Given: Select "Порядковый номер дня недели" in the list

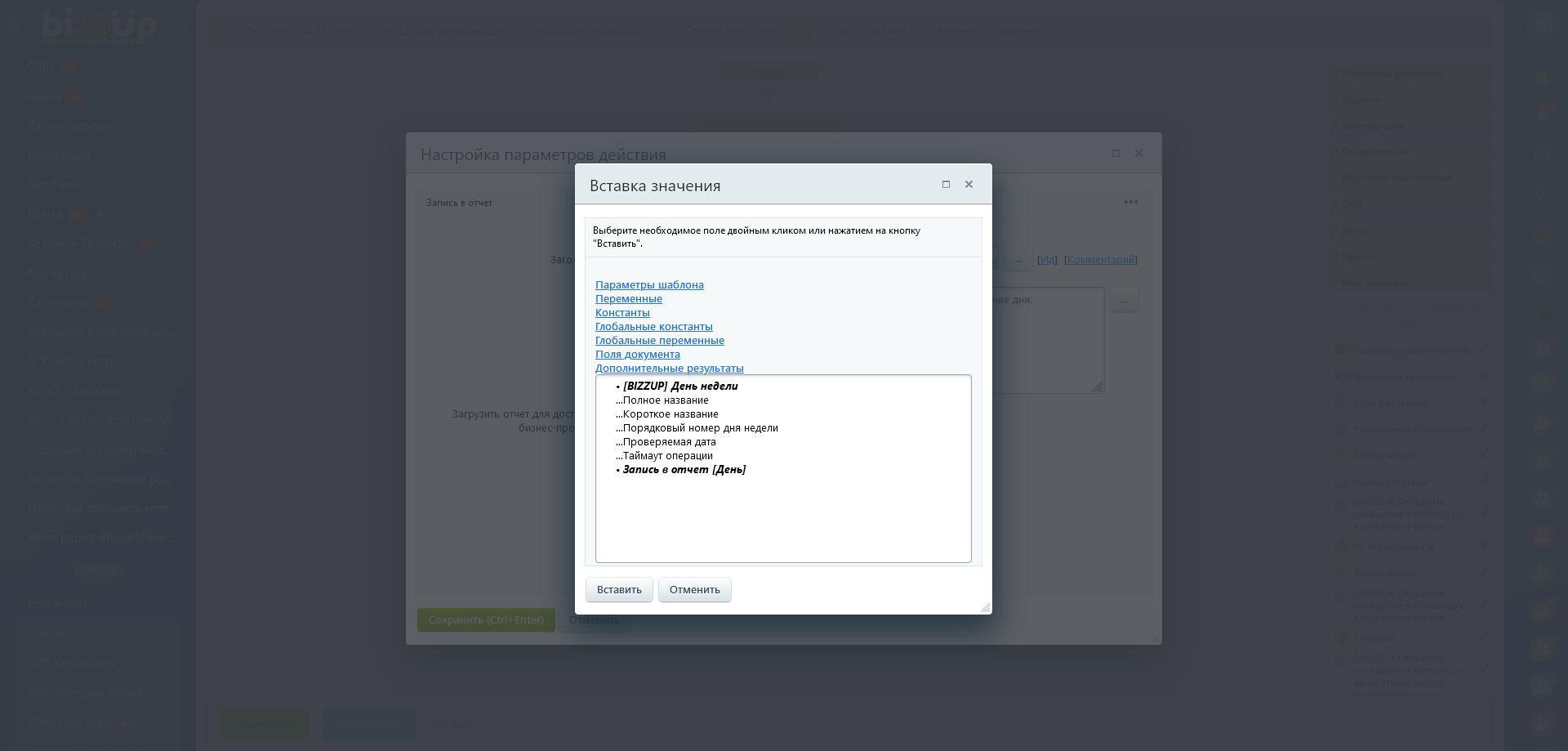Looking at the screenshot, I should pyautogui.click(x=700, y=428).
